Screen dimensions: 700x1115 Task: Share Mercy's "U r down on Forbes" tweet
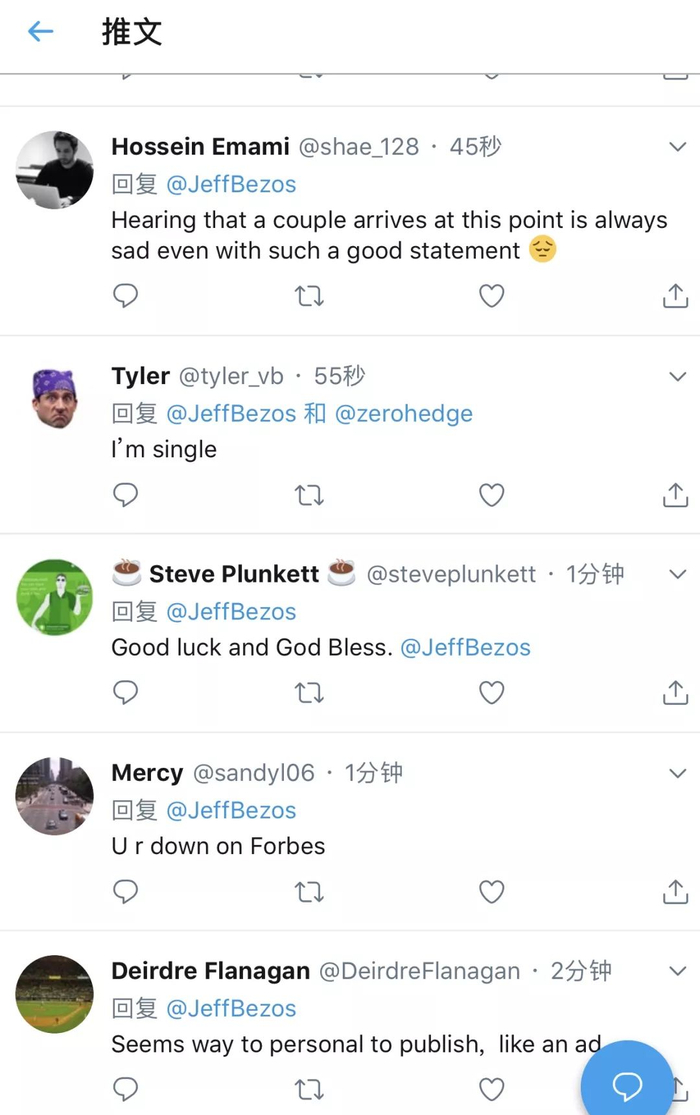tap(675, 890)
